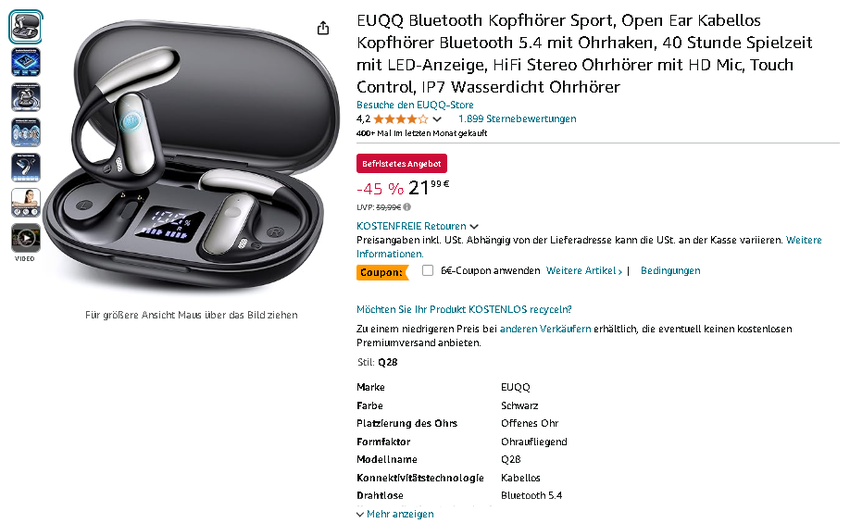The width and height of the screenshot is (850, 523).
Task: Click the Befristetes Angebot badge
Action: tap(402, 164)
